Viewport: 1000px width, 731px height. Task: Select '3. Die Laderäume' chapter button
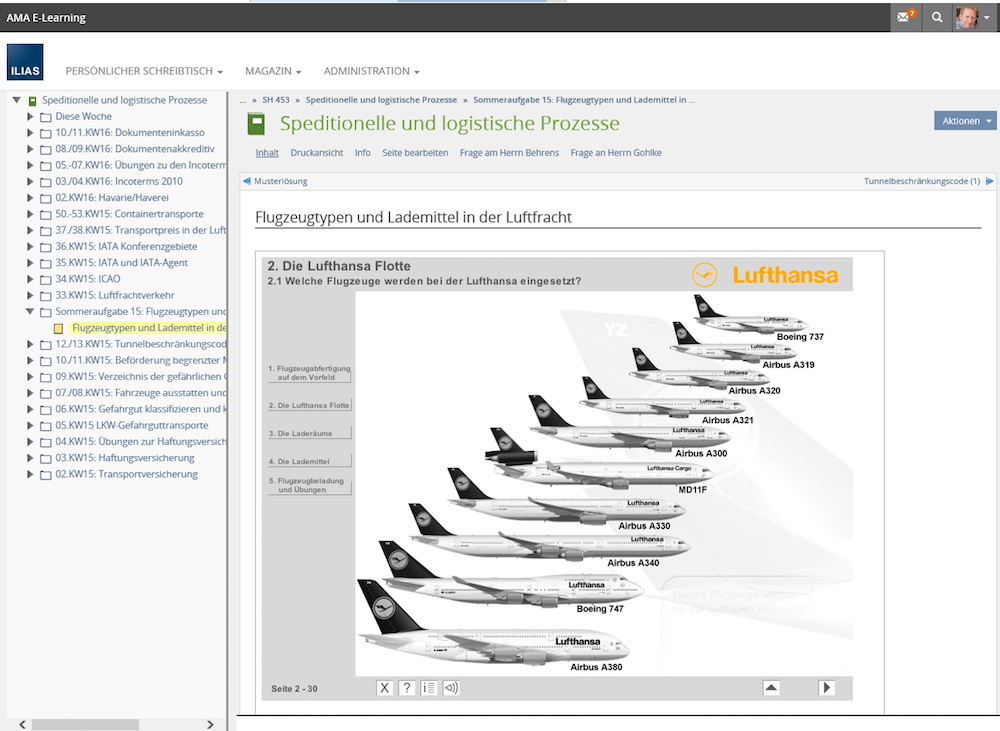pyautogui.click(x=308, y=433)
